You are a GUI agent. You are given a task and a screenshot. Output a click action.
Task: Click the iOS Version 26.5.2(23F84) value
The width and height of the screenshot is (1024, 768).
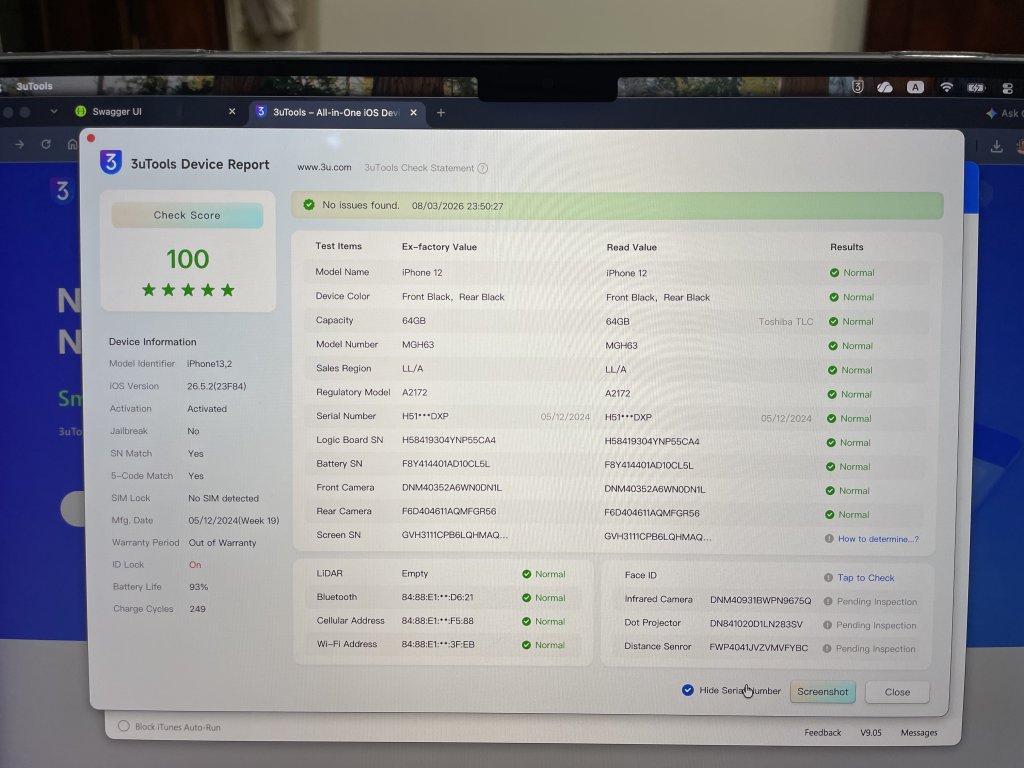click(x=216, y=386)
